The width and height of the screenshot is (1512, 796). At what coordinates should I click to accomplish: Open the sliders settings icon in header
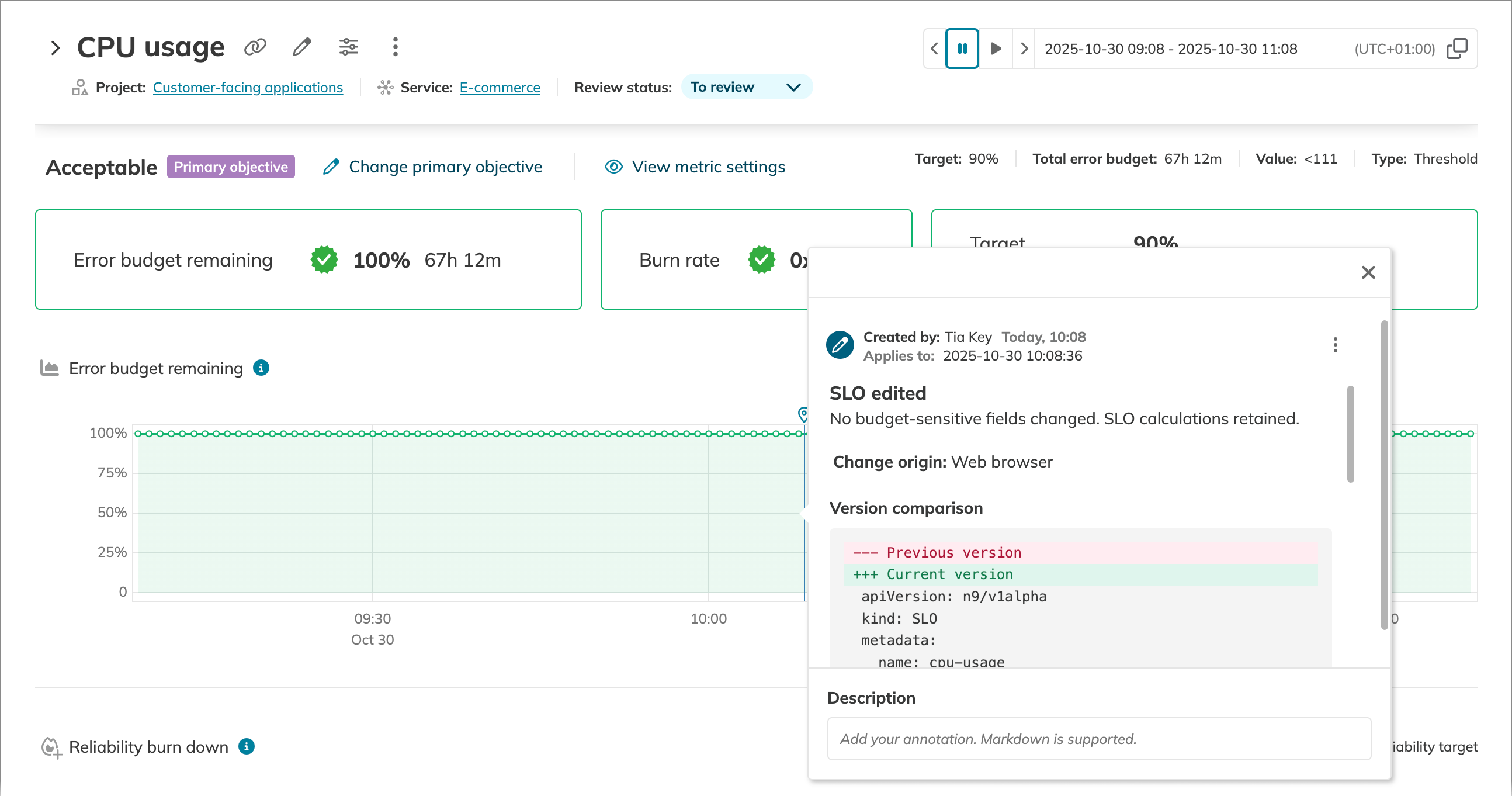click(349, 47)
